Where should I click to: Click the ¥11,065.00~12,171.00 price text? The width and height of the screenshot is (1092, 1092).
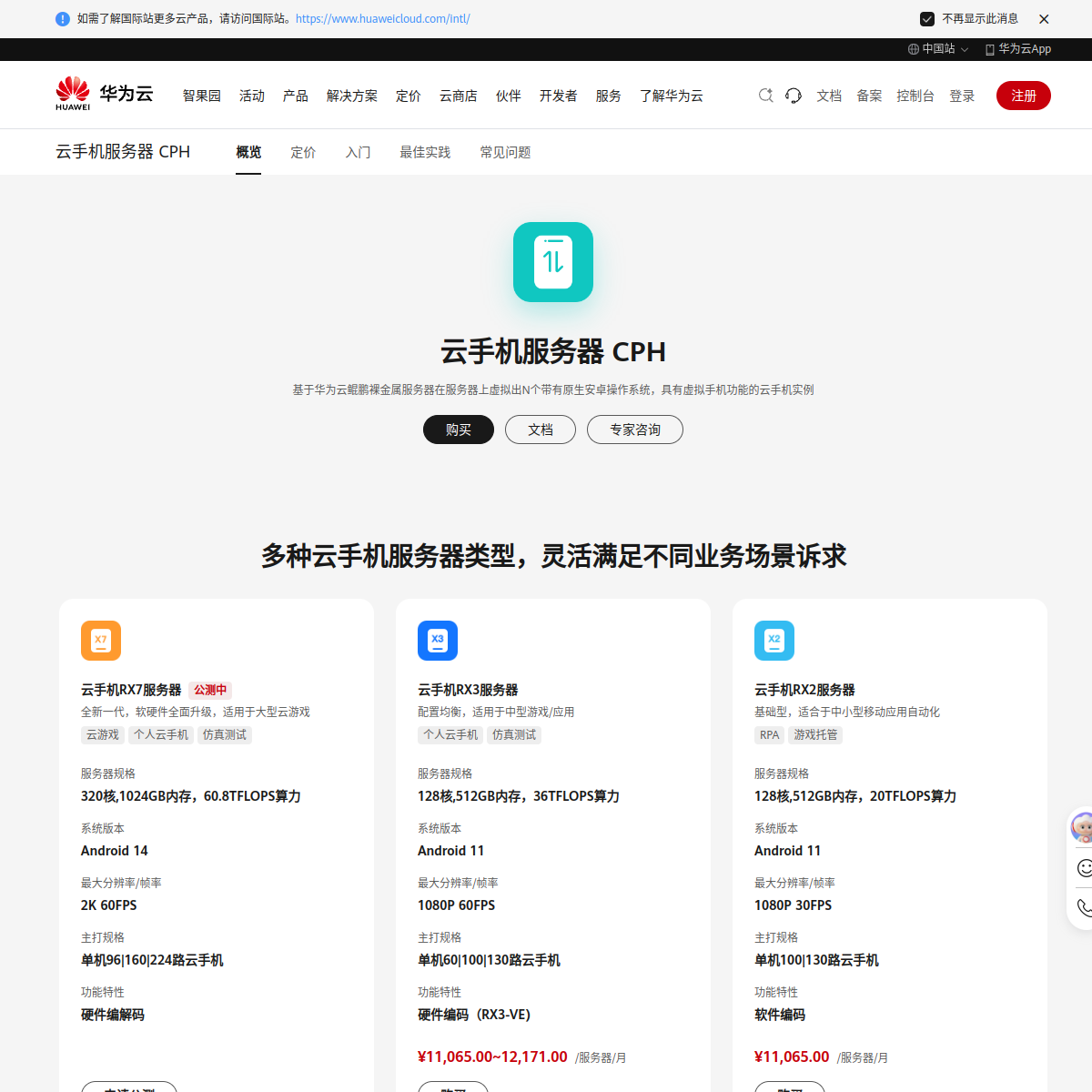(x=492, y=1057)
